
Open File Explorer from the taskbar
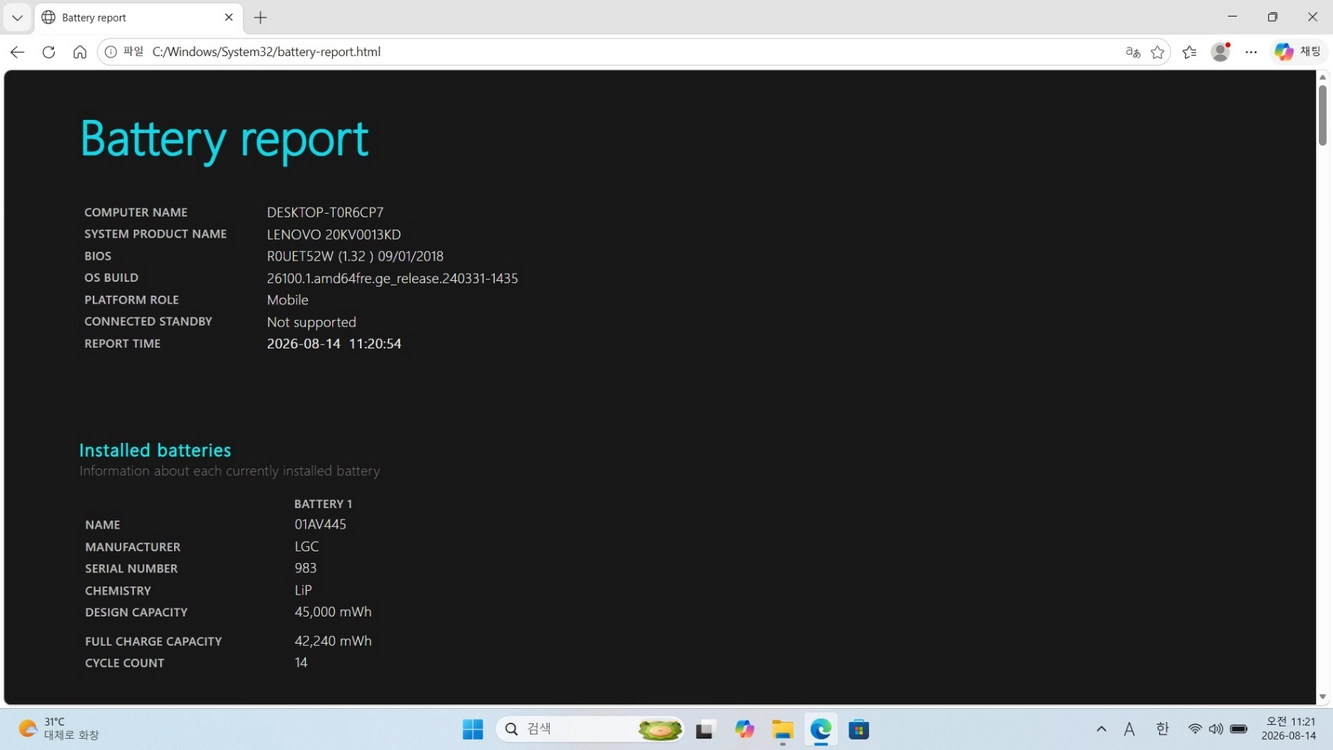click(x=782, y=729)
